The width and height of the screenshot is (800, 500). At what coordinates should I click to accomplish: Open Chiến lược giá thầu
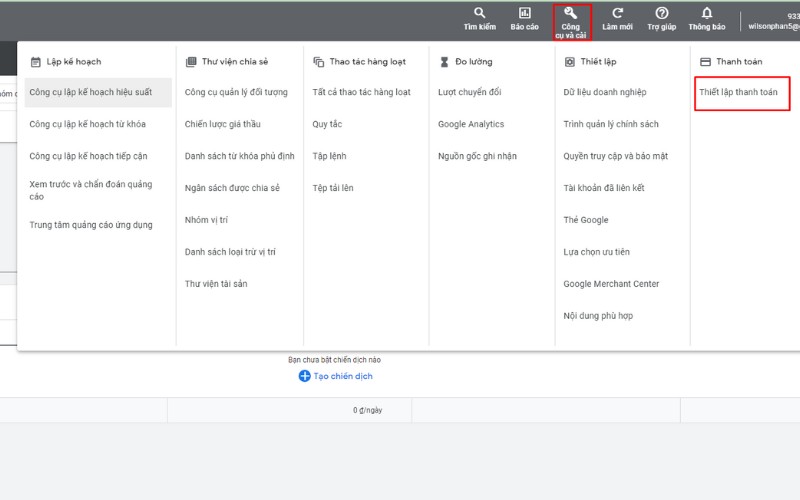tap(225, 124)
